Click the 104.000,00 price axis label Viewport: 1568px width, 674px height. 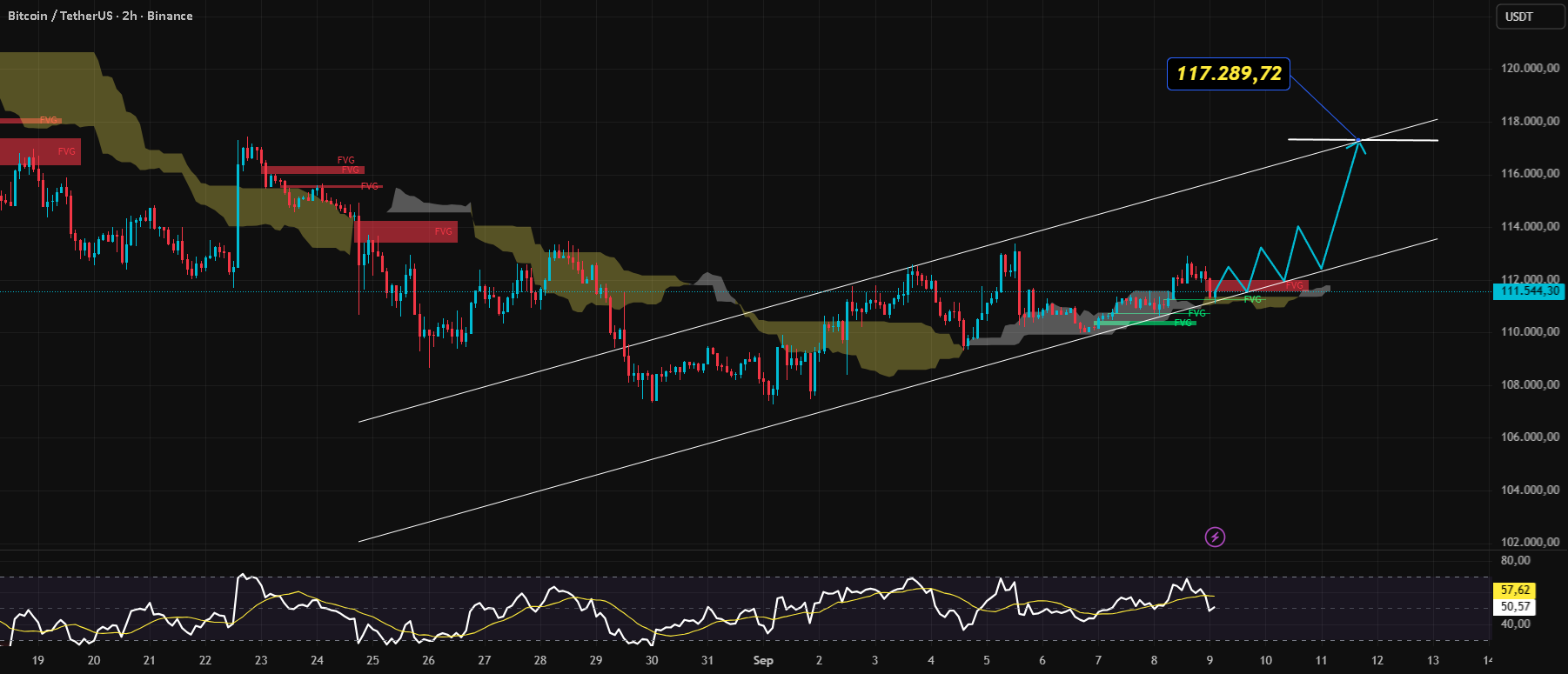pos(1530,490)
